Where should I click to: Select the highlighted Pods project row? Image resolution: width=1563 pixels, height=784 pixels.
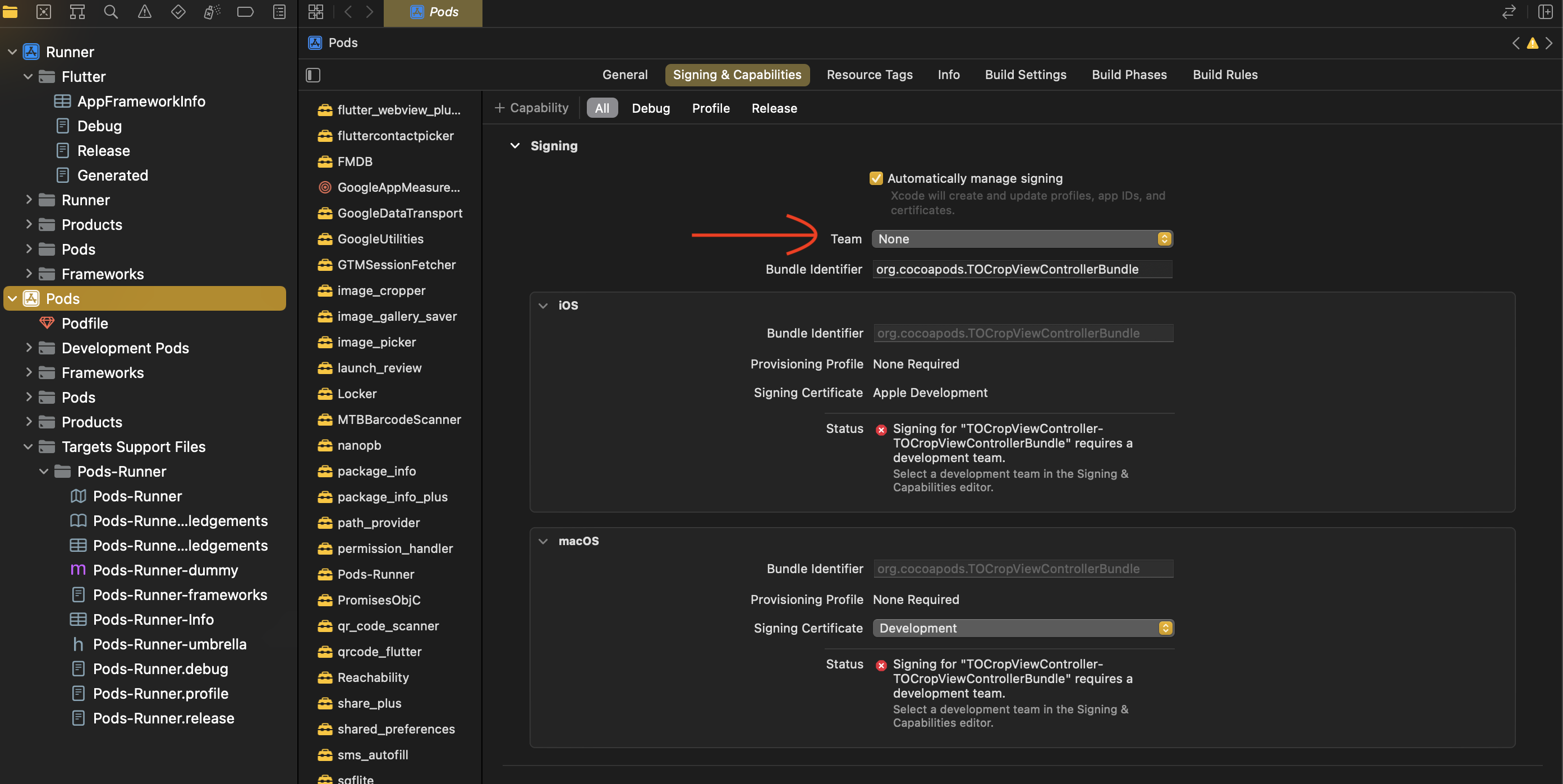[145, 298]
